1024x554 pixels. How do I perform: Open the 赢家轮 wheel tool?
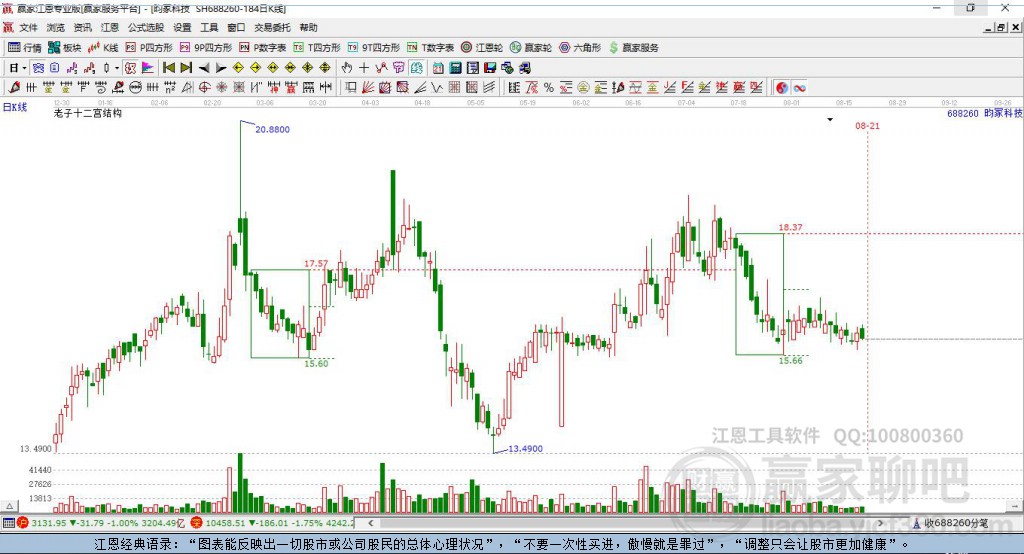point(531,48)
